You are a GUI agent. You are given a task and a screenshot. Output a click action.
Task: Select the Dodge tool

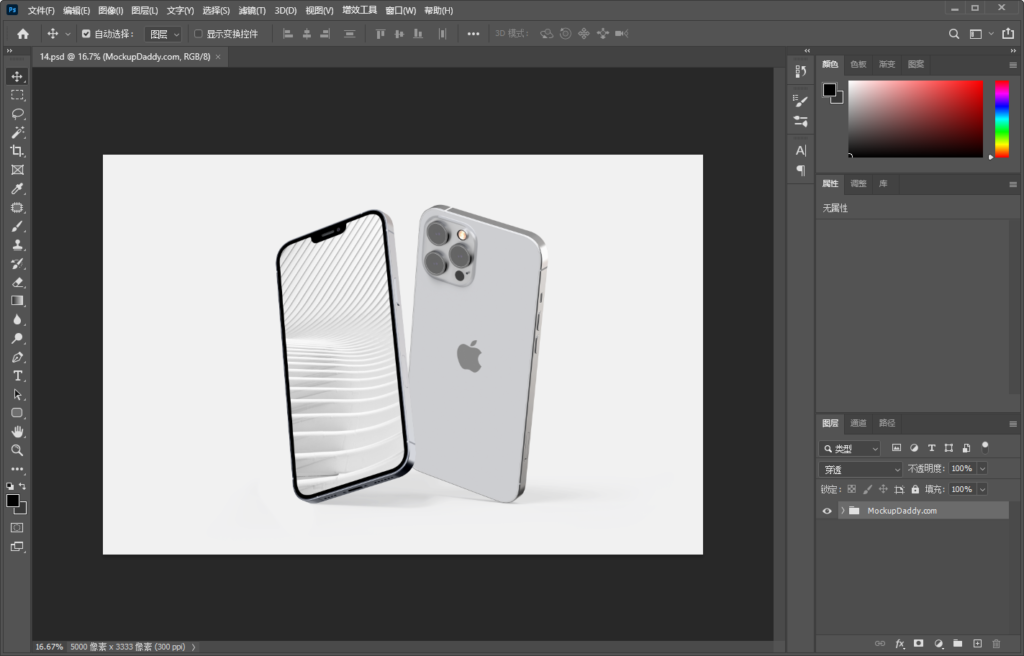(17, 338)
